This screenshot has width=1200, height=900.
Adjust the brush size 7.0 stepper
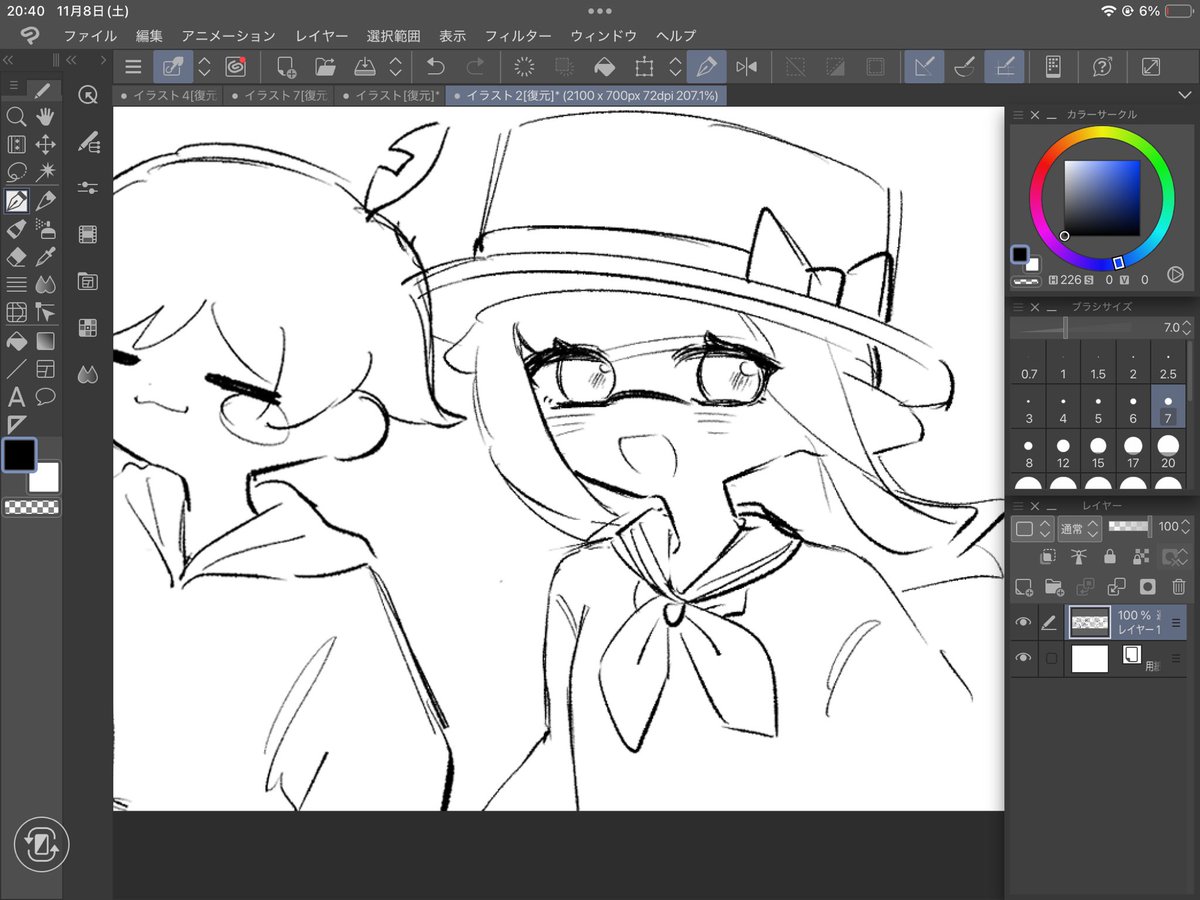coord(1186,328)
